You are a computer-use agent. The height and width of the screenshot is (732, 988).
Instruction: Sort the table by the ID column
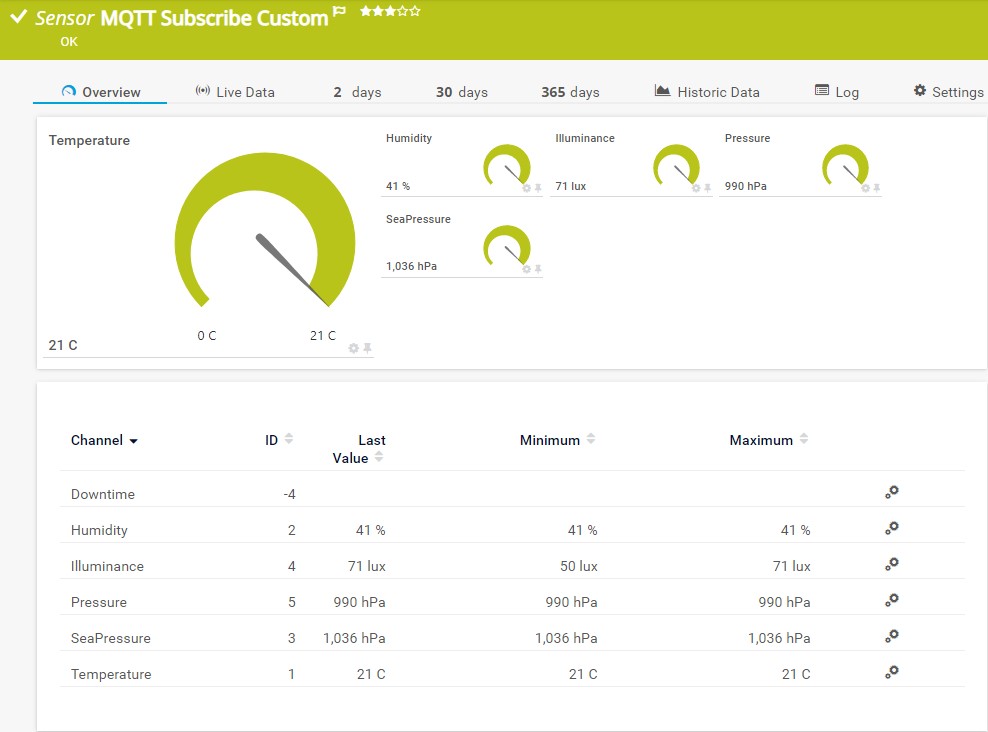pyautogui.click(x=290, y=437)
